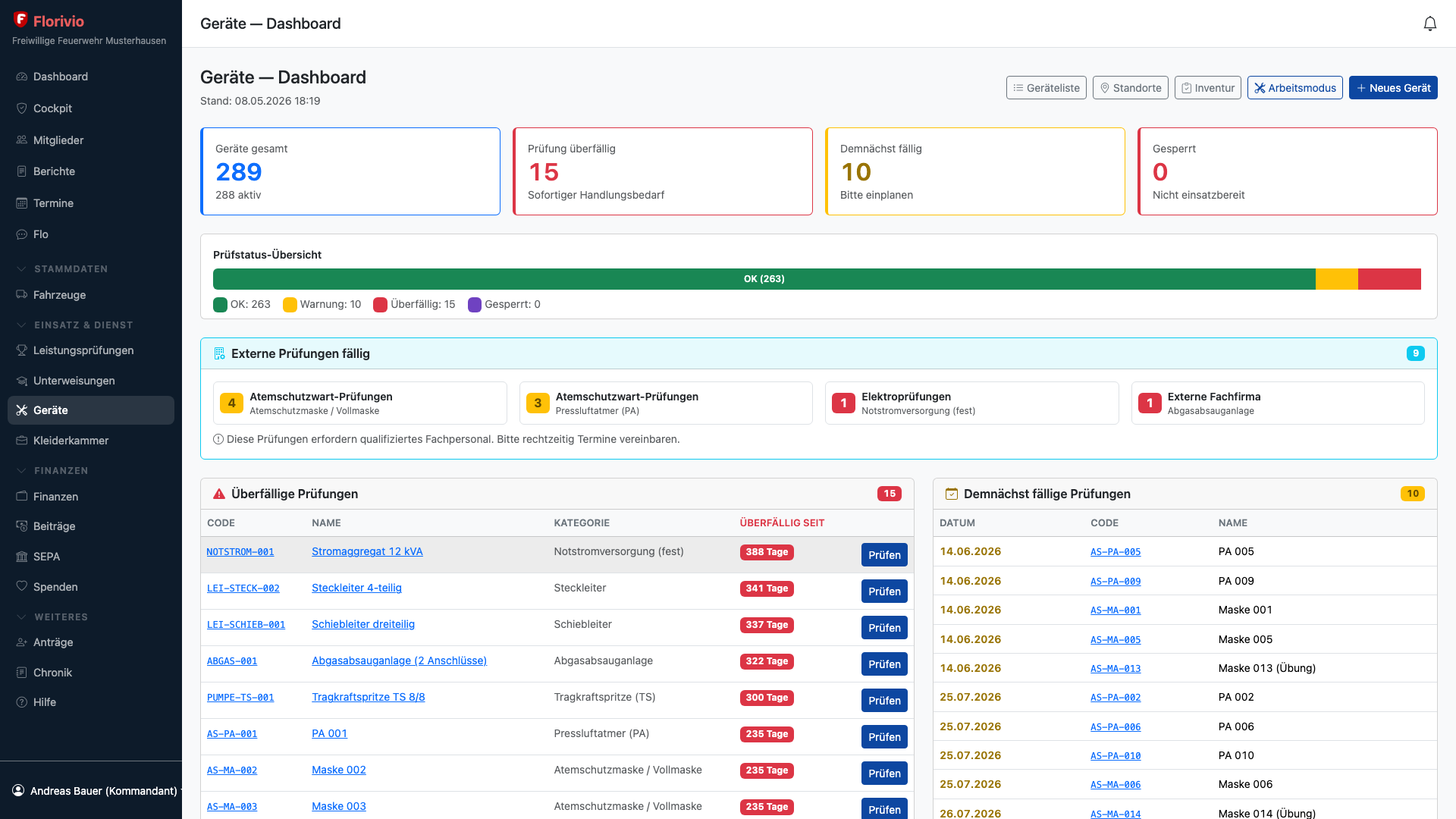
Task: Create a new device with Neues Gerät
Action: pos(1393,88)
